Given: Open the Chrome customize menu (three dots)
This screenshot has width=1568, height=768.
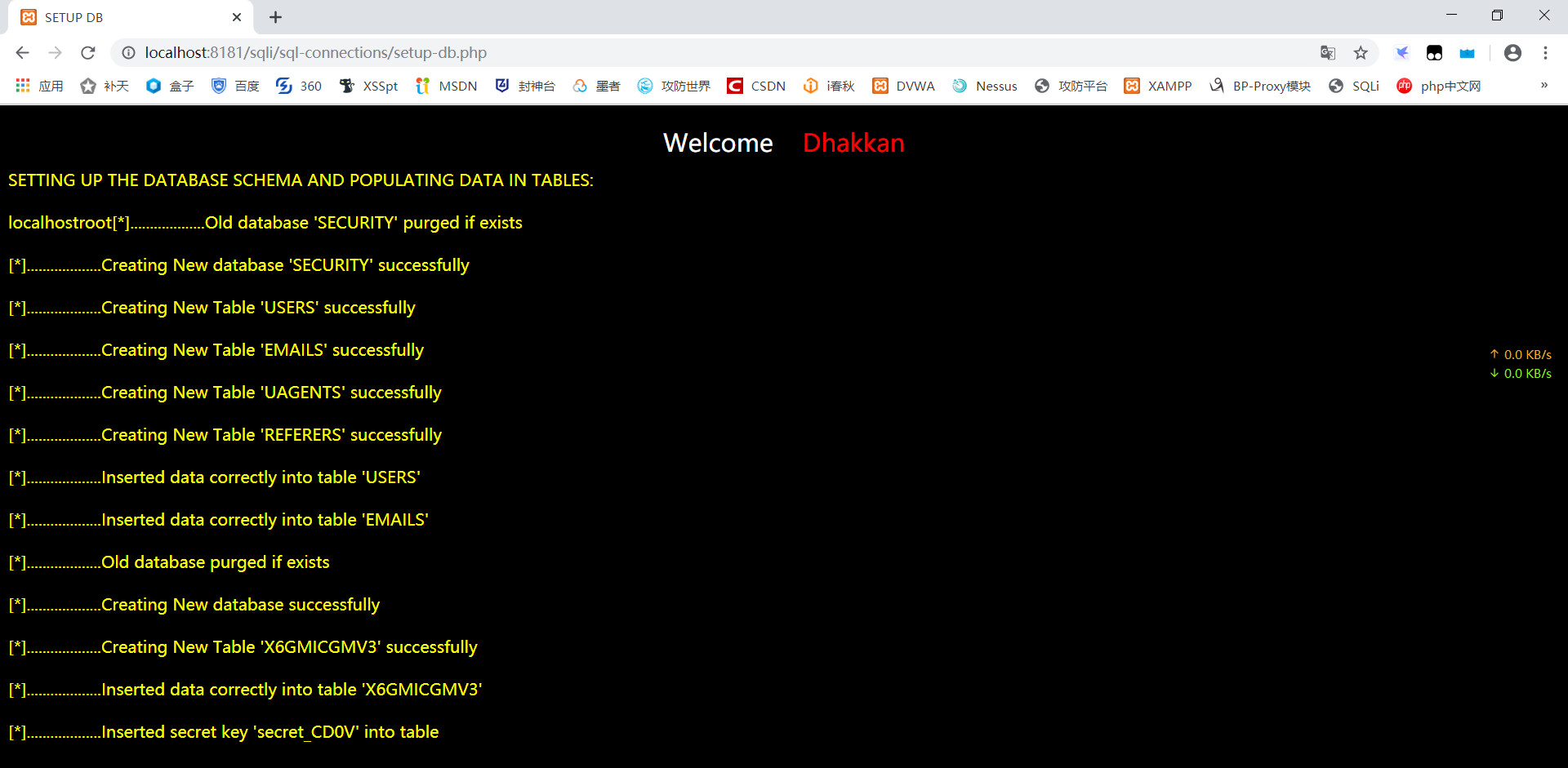Looking at the screenshot, I should coord(1546,52).
